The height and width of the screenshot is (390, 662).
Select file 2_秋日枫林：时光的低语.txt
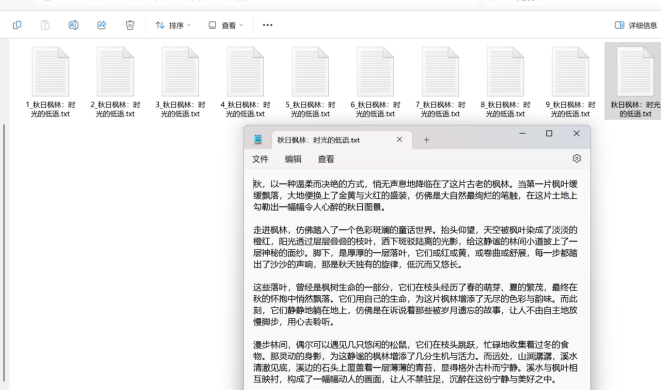115,82
